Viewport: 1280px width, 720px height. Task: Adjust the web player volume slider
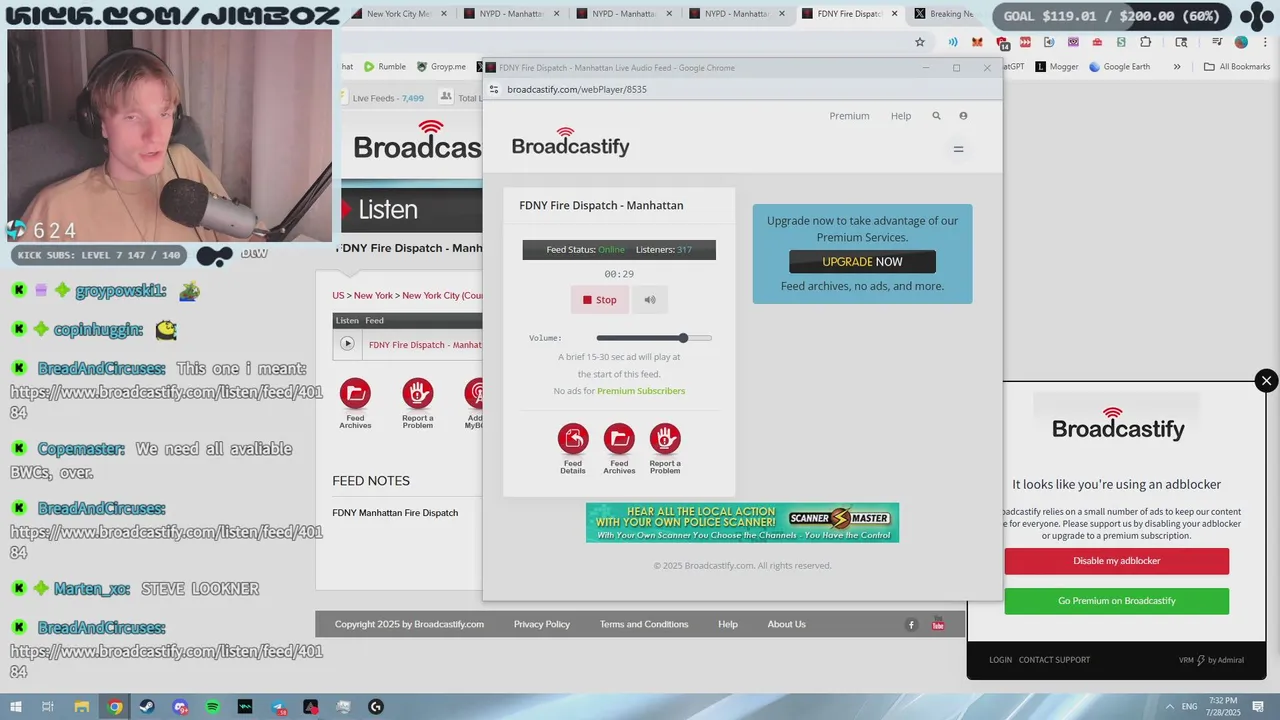pos(654,338)
